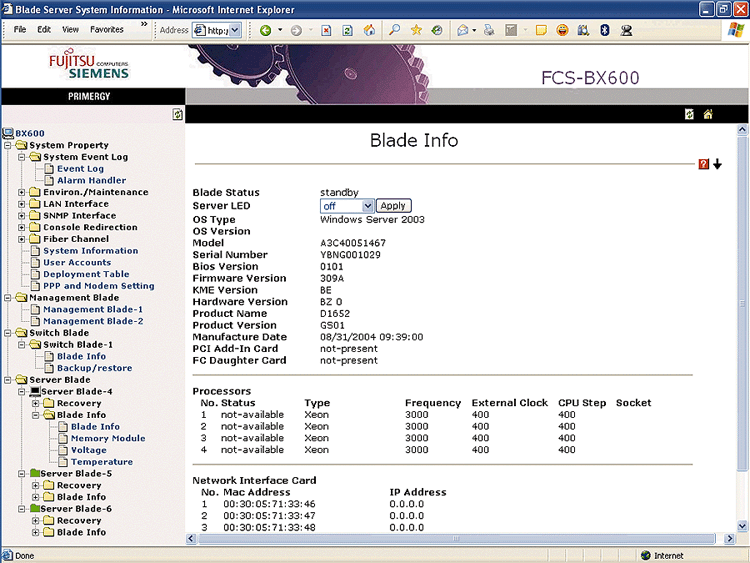Viewport: 750px width, 563px height.
Task: Click the History toolbar icon
Action: click(437, 31)
